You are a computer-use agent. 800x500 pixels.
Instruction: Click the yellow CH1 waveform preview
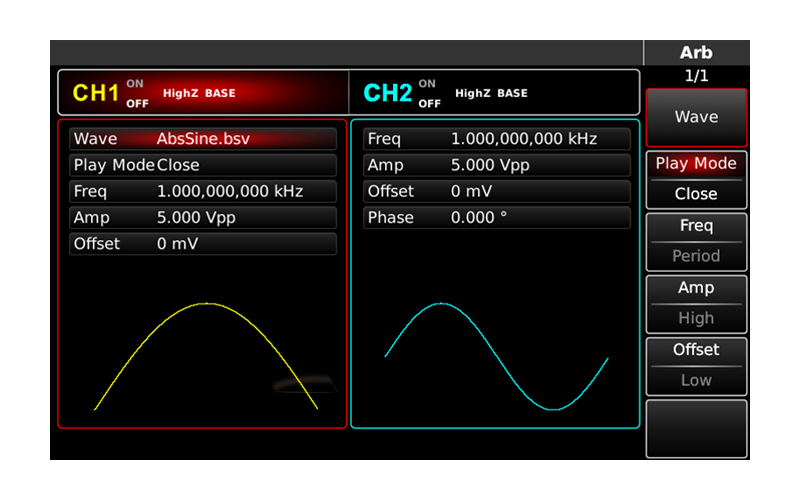click(206, 356)
